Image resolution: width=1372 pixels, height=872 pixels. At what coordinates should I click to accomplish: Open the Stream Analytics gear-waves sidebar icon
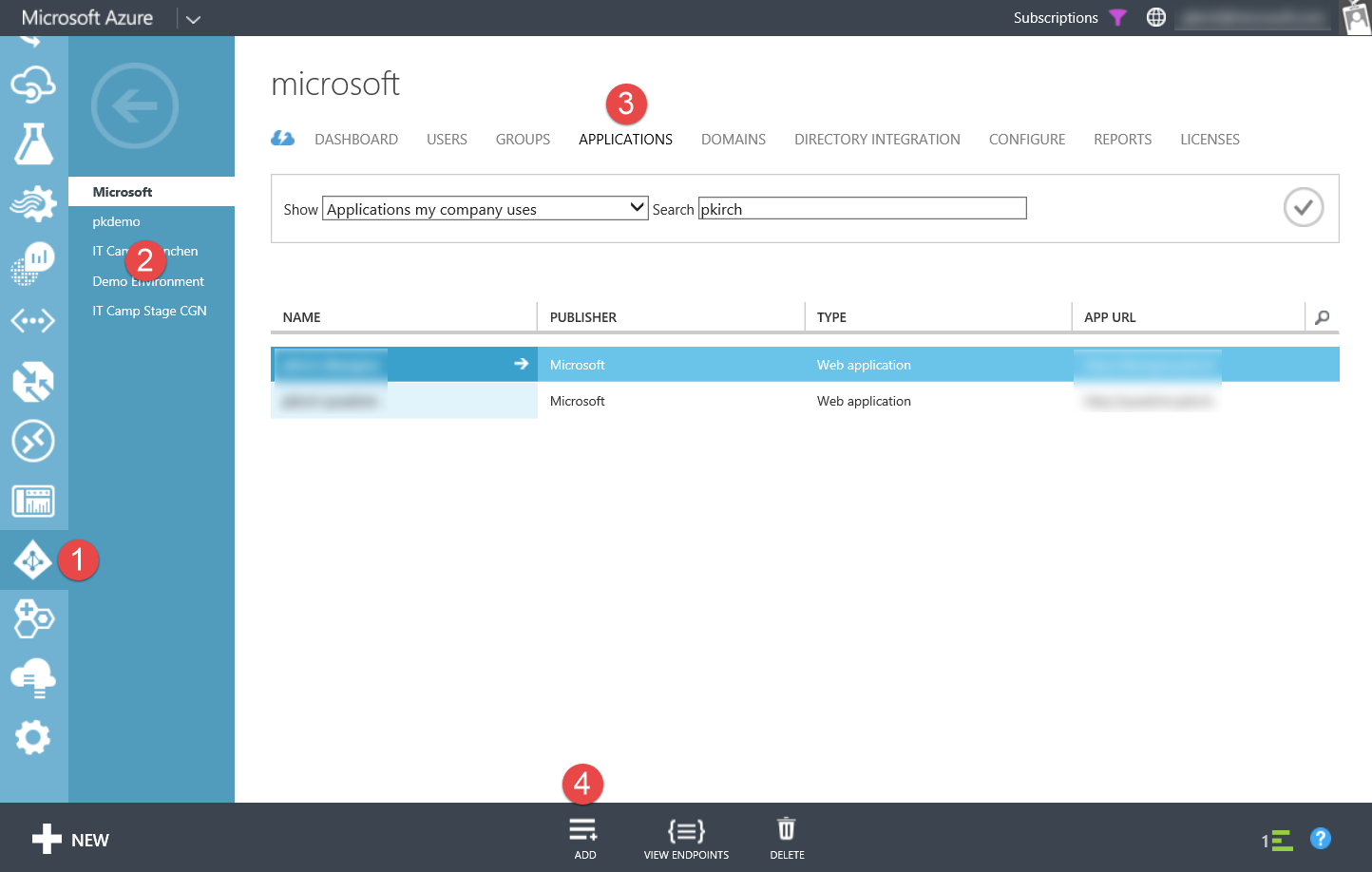33,202
